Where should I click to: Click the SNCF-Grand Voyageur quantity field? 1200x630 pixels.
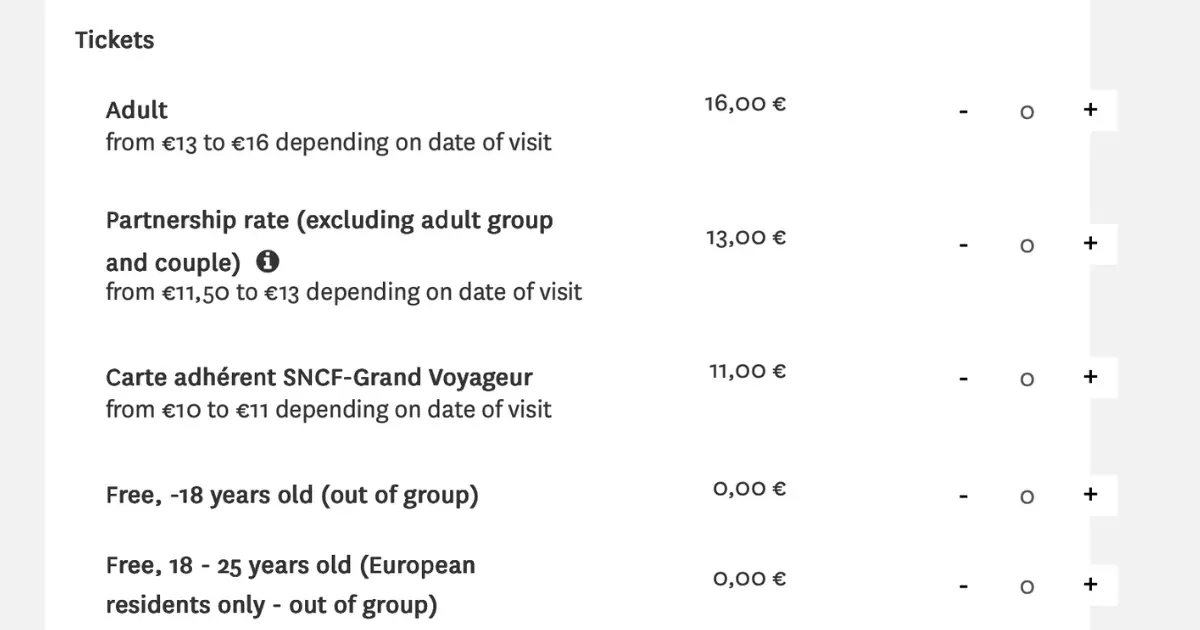1027,379
